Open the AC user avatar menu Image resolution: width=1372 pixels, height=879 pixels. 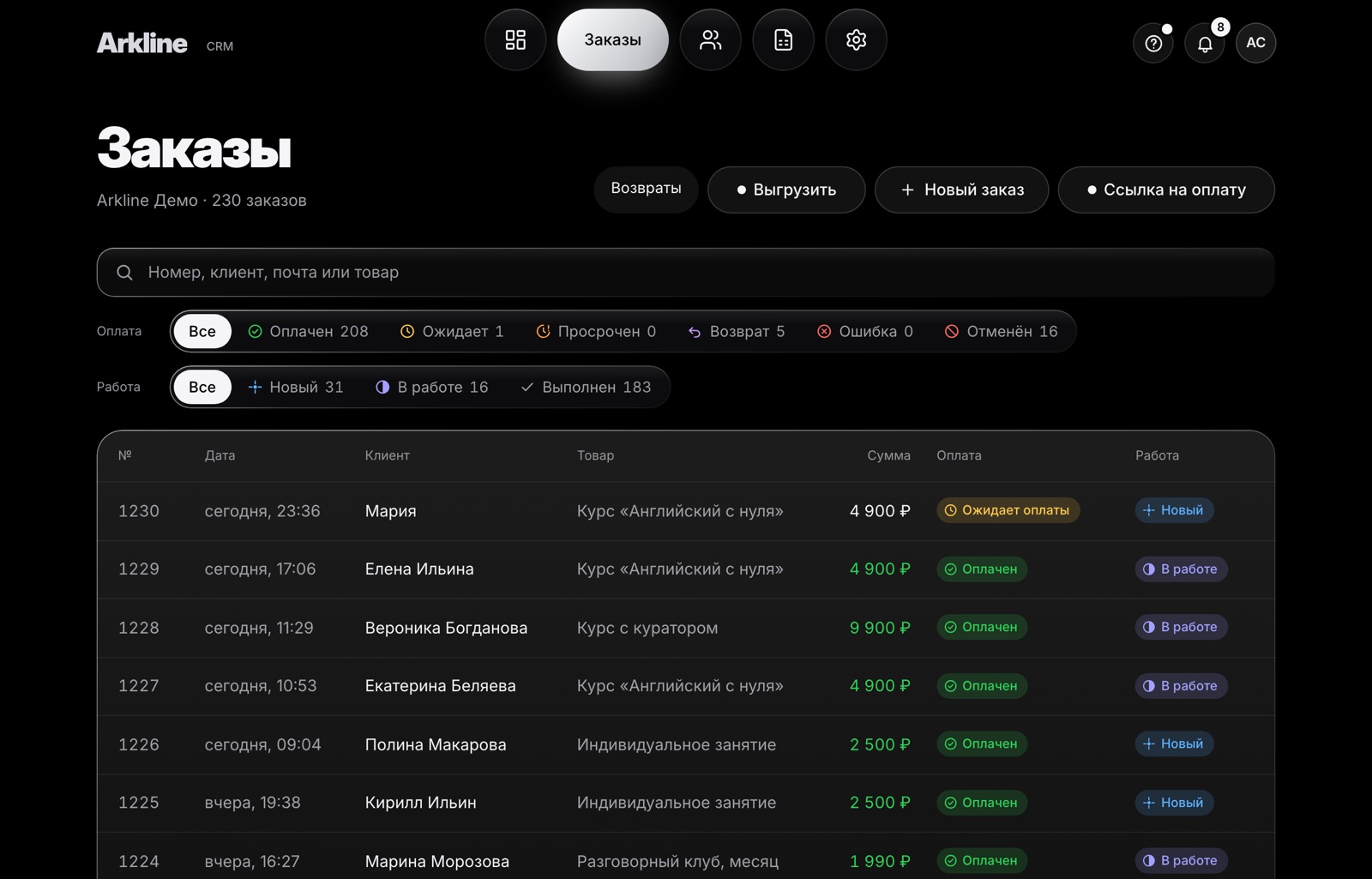click(x=1256, y=43)
